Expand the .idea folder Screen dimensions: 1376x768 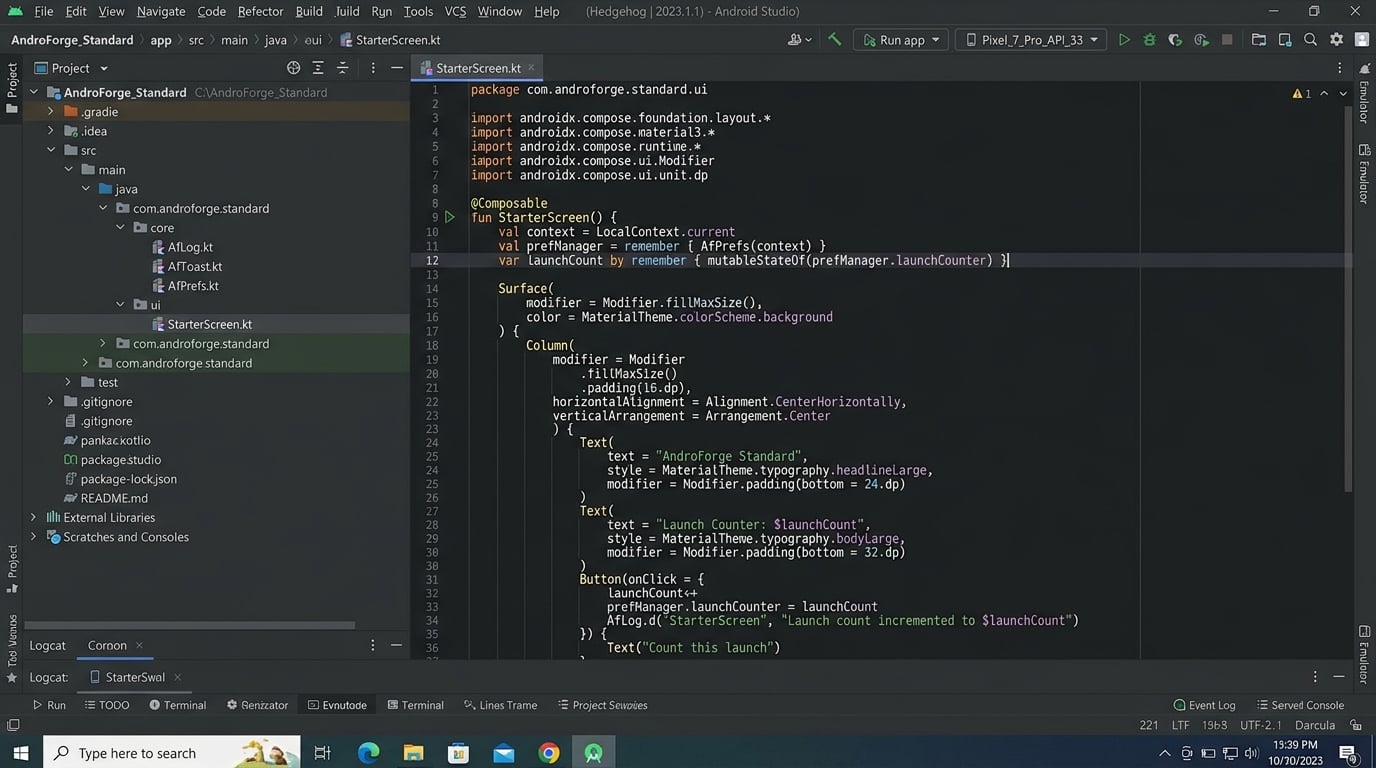pyautogui.click(x=51, y=131)
